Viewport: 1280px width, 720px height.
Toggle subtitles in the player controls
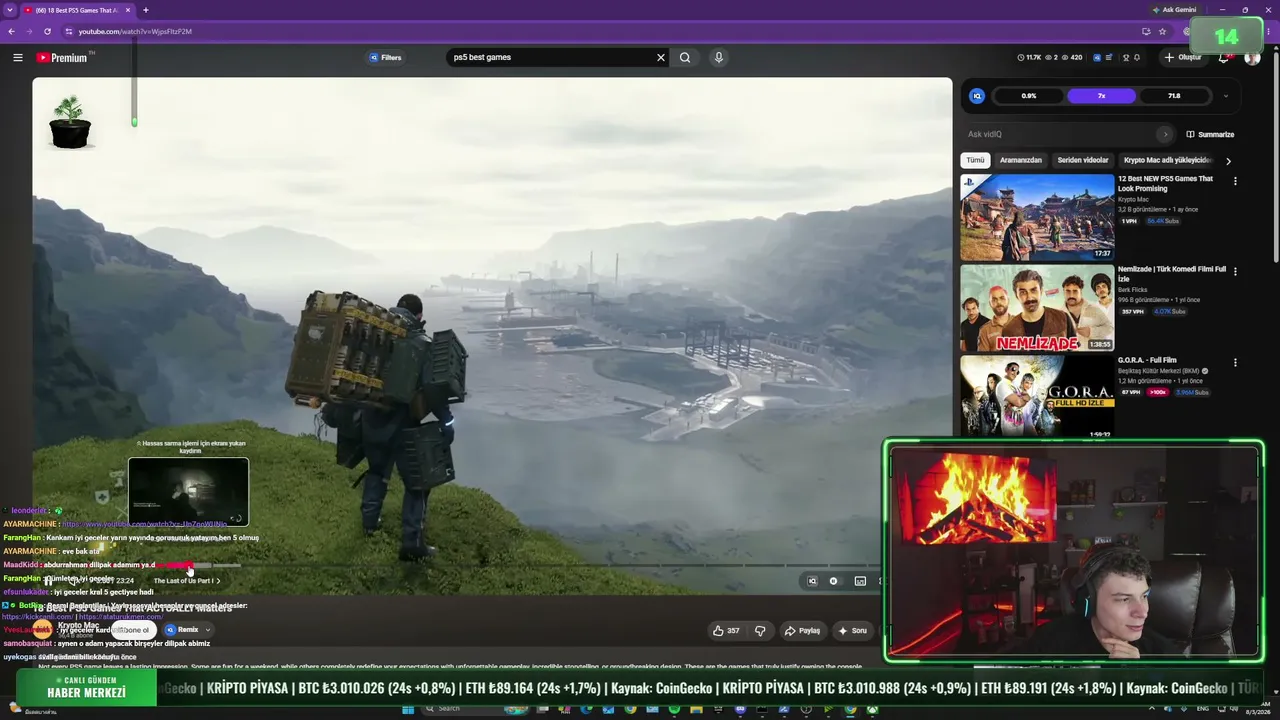point(860,581)
